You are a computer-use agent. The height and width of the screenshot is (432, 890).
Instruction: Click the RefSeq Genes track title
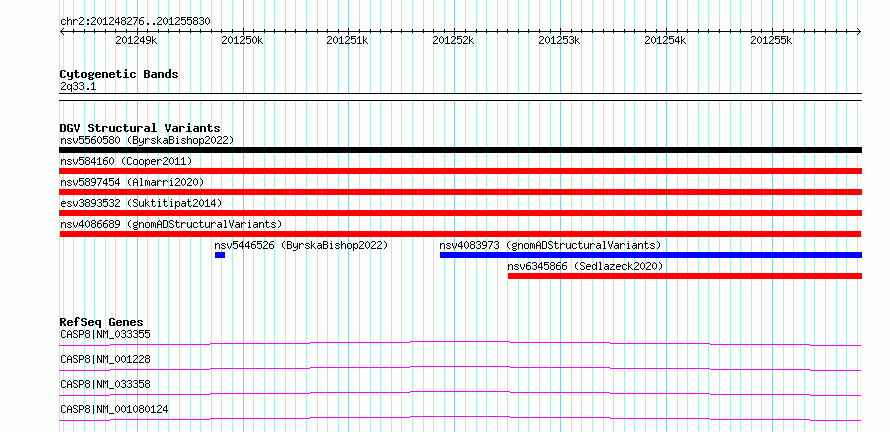pos(102,323)
